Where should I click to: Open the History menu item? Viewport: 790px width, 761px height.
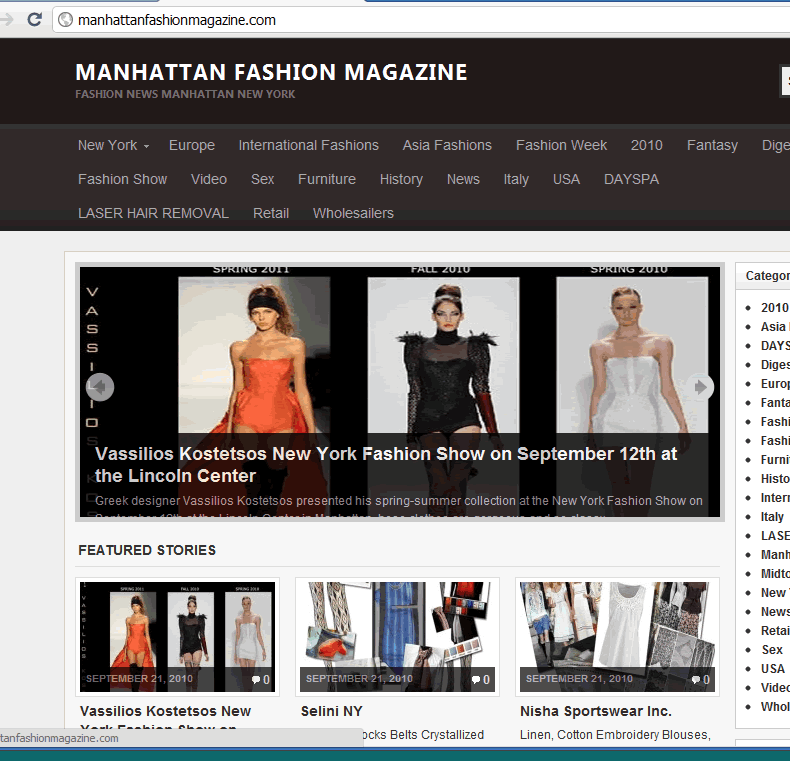(x=401, y=179)
